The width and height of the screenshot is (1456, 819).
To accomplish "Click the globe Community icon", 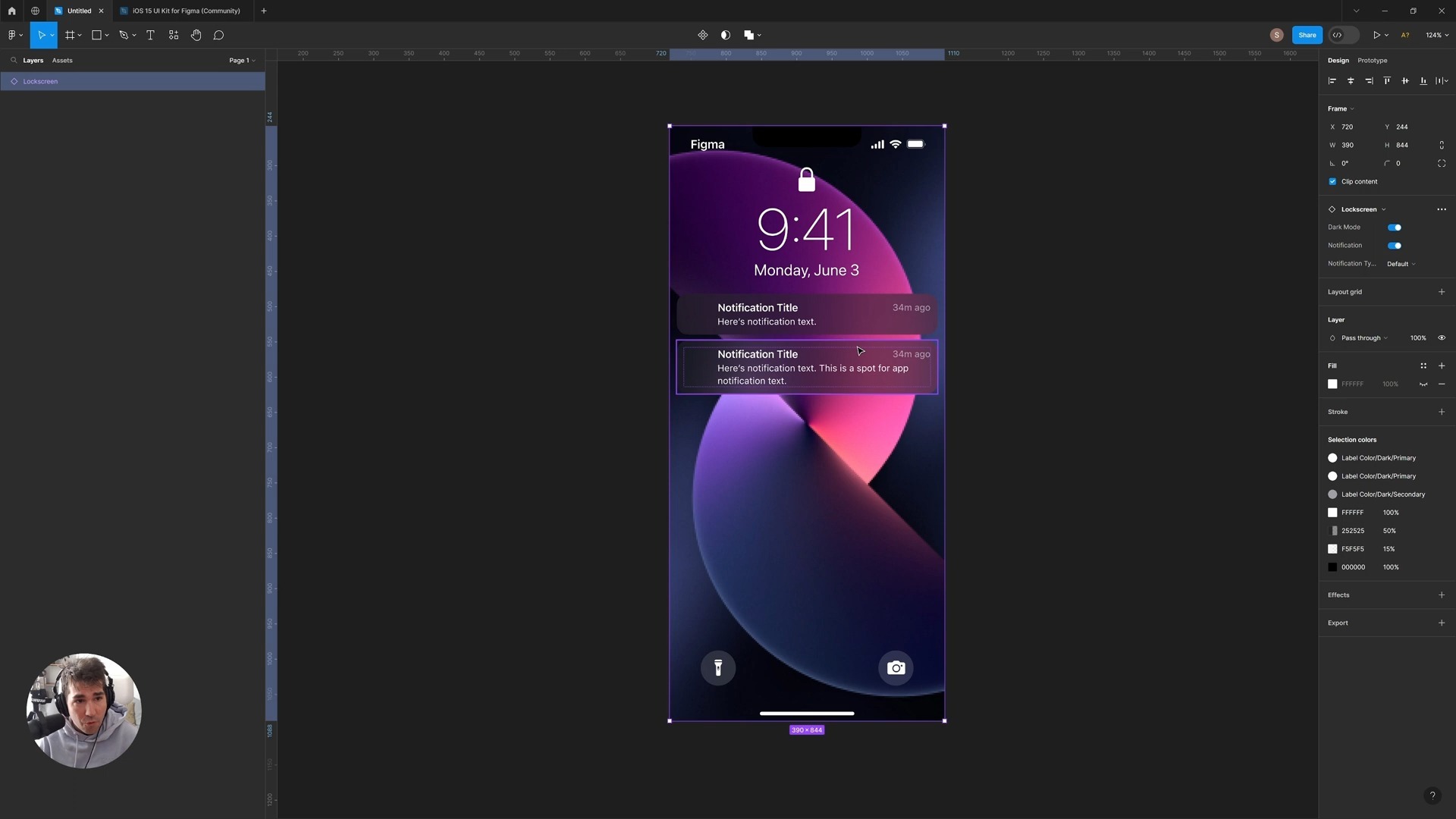I will [x=35, y=11].
